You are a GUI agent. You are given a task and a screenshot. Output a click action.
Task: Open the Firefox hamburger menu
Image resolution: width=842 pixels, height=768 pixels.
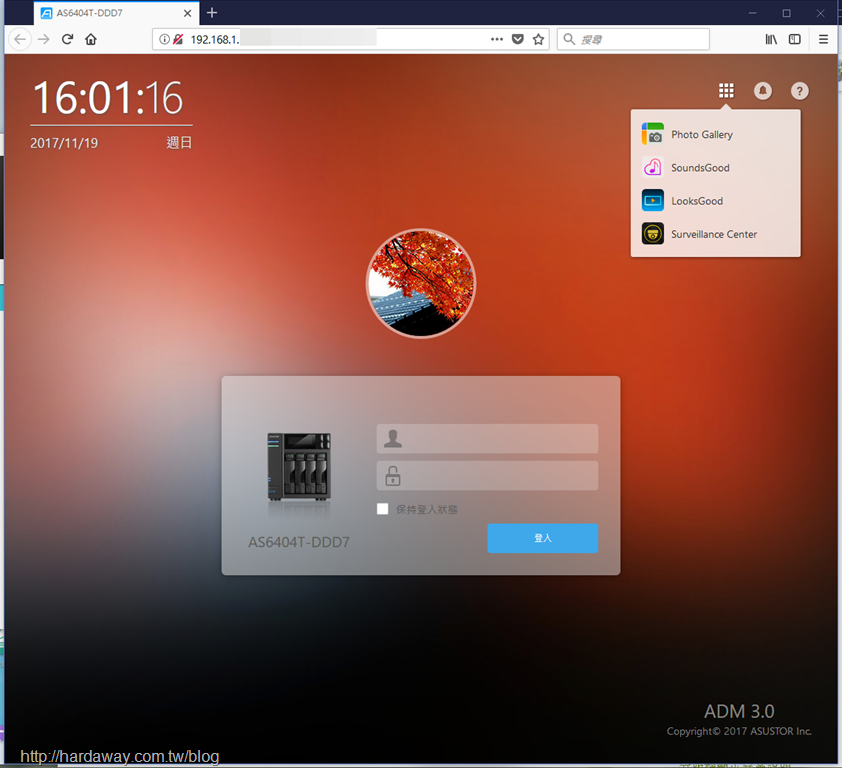click(823, 39)
